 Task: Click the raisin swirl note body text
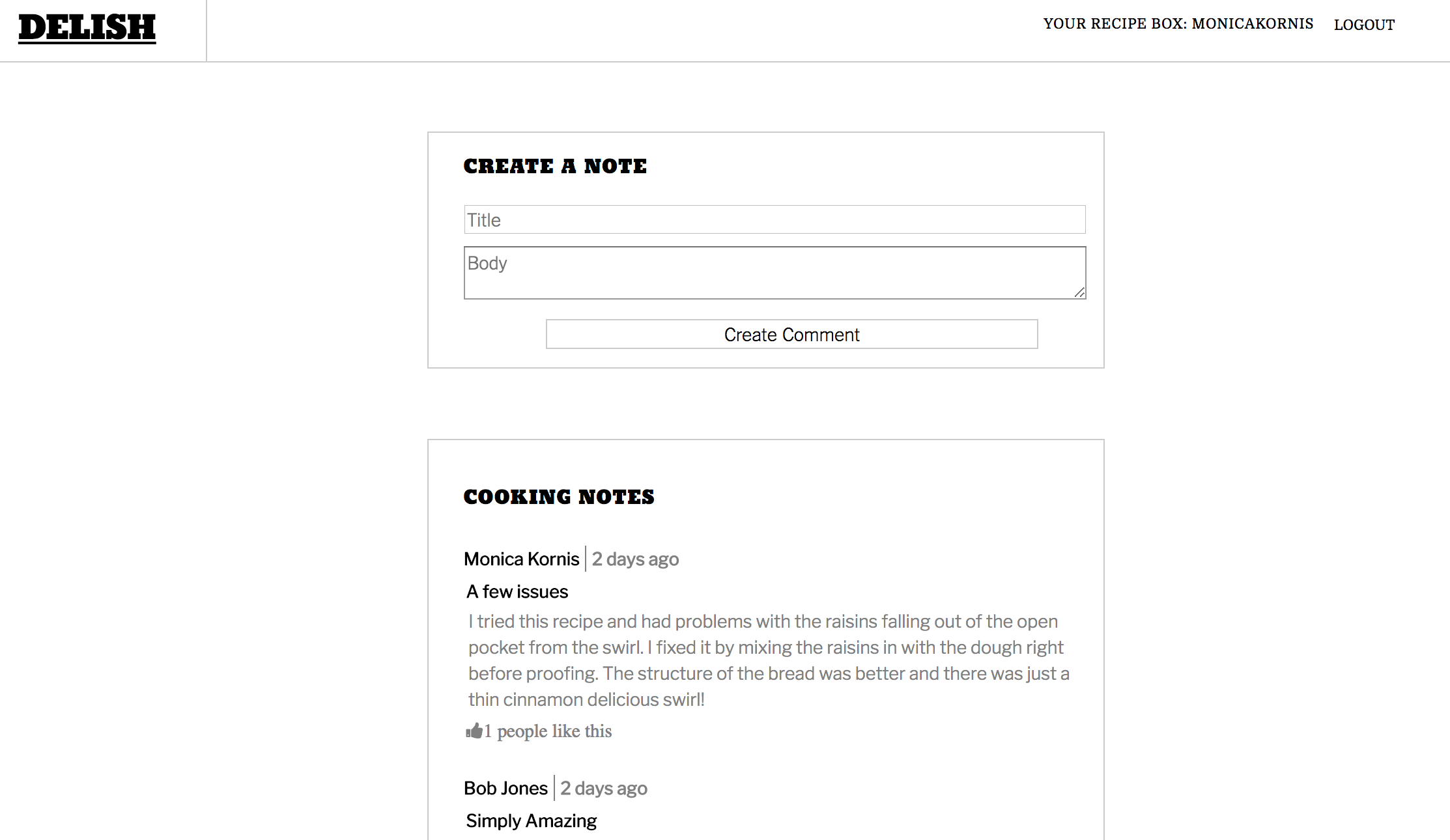click(769, 660)
